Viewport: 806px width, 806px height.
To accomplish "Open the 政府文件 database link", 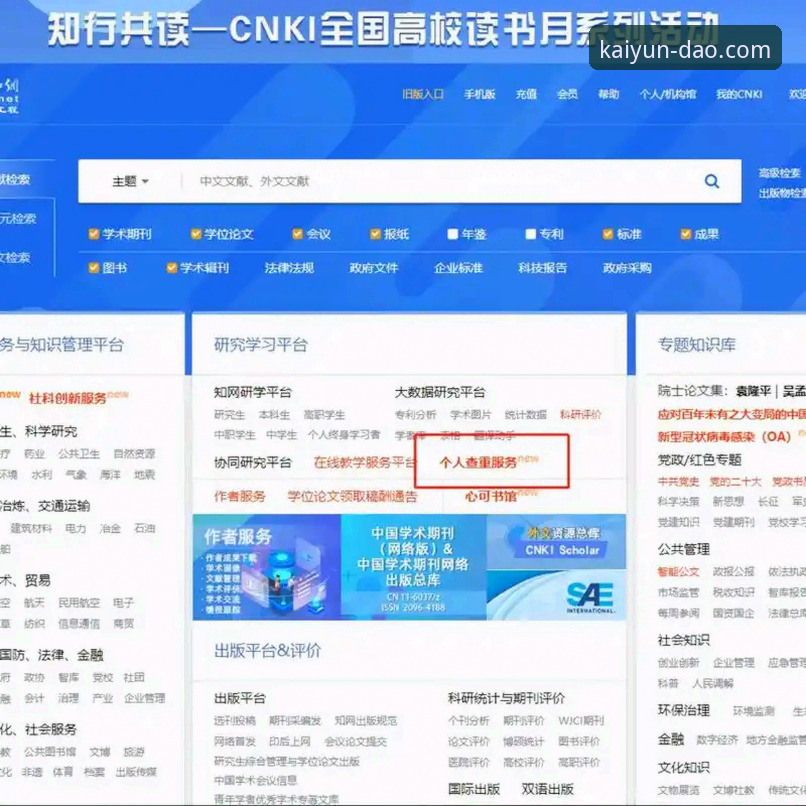I will click(x=374, y=268).
